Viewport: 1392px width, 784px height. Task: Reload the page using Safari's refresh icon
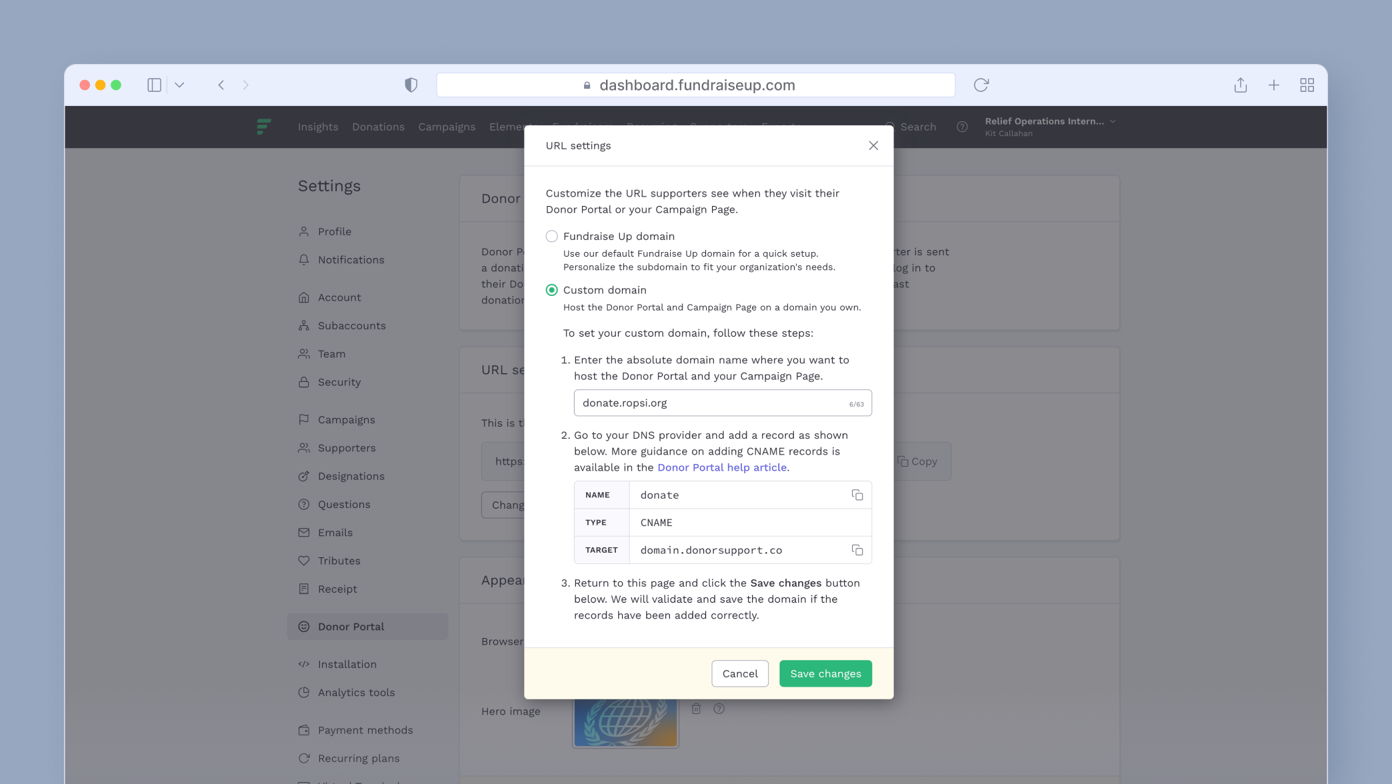[980, 85]
